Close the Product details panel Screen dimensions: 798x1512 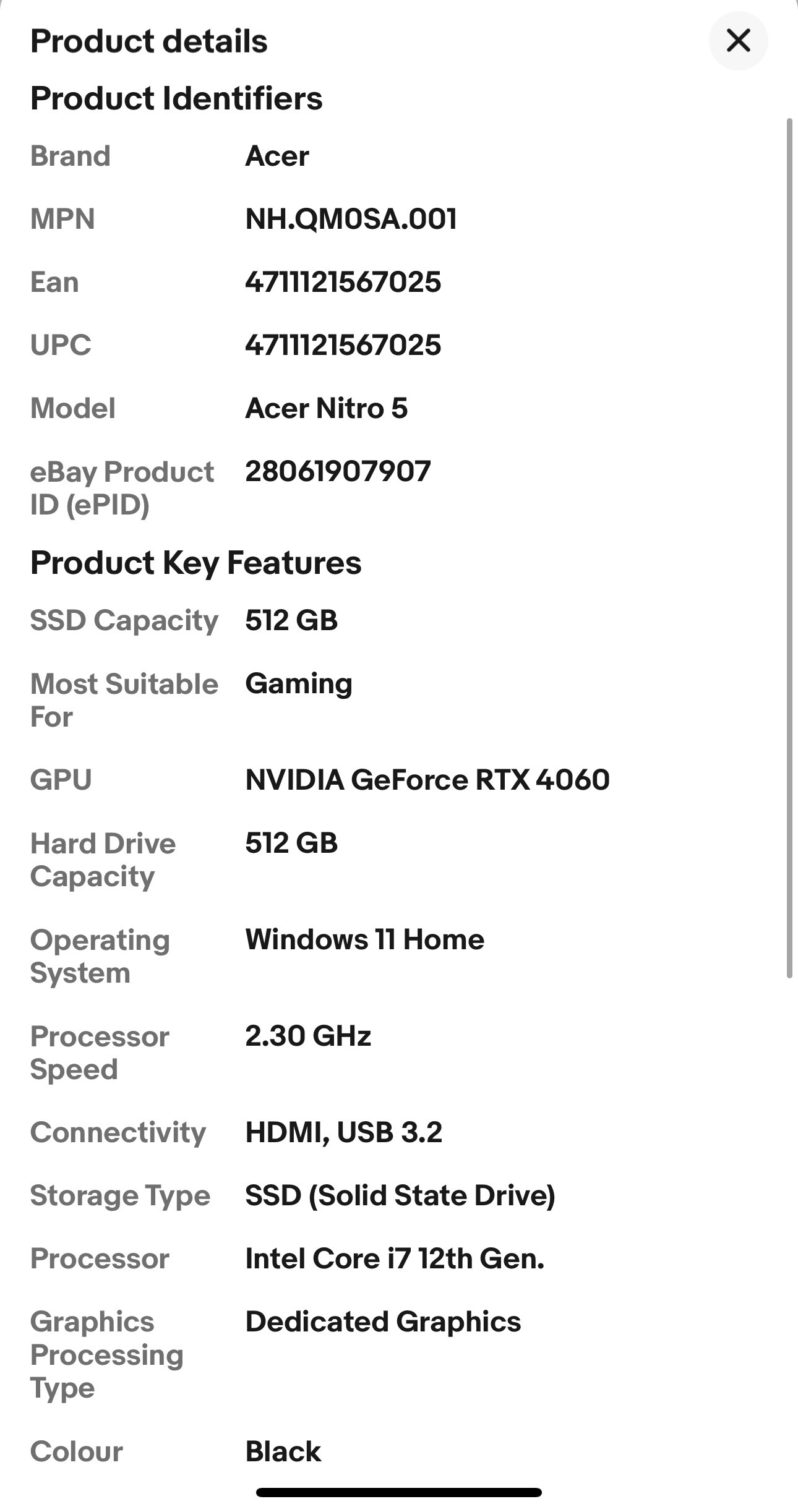tap(738, 41)
